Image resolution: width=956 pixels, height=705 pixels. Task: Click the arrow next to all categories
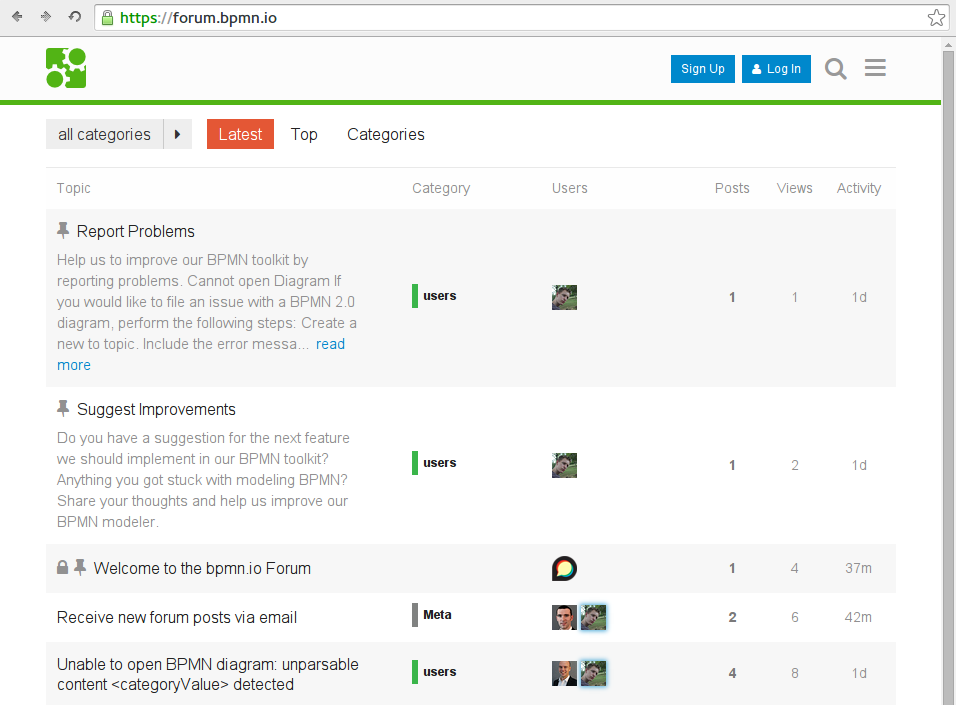click(x=177, y=134)
